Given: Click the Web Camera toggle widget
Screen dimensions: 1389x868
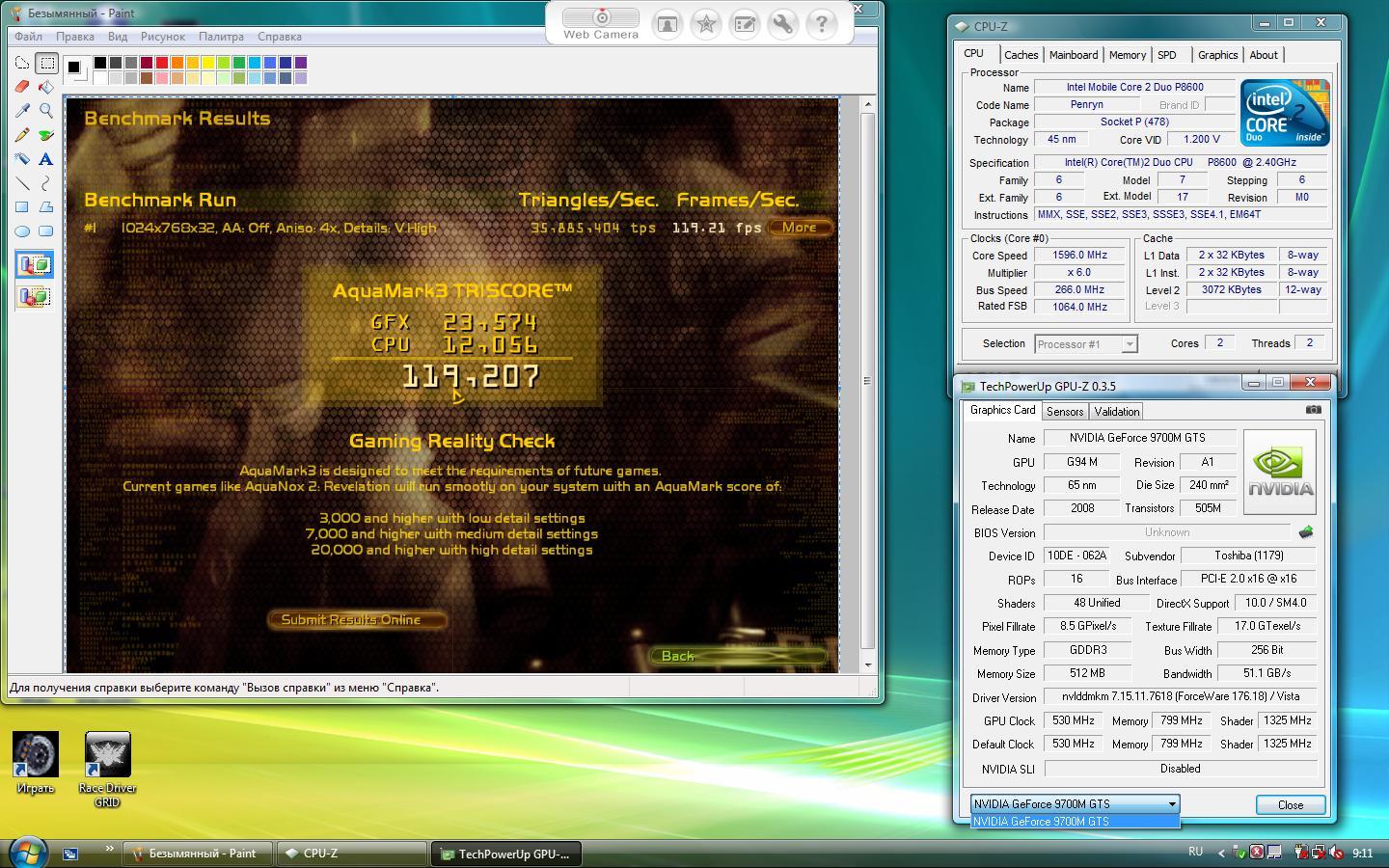Looking at the screenshot, I should pyautogui.click(x=601, y=17).
